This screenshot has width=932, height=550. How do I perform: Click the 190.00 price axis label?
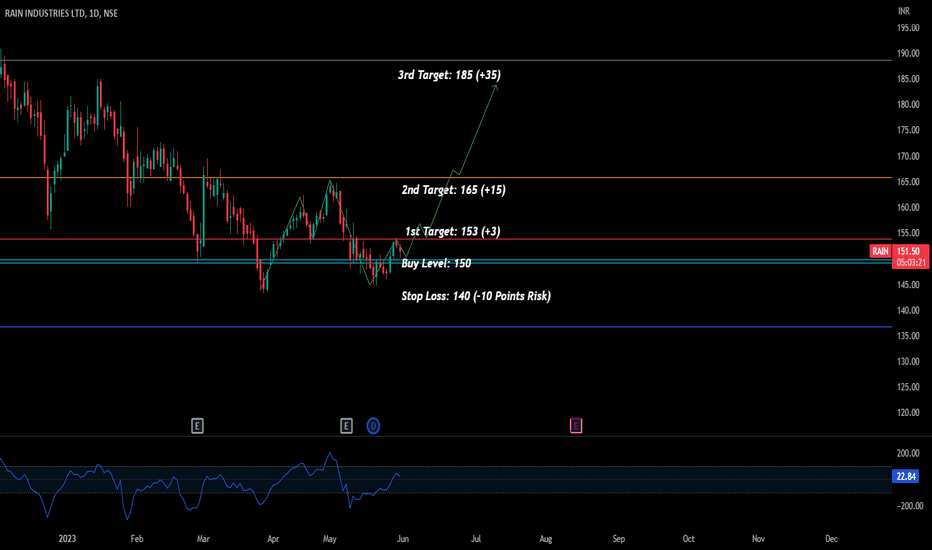[908, 54]
